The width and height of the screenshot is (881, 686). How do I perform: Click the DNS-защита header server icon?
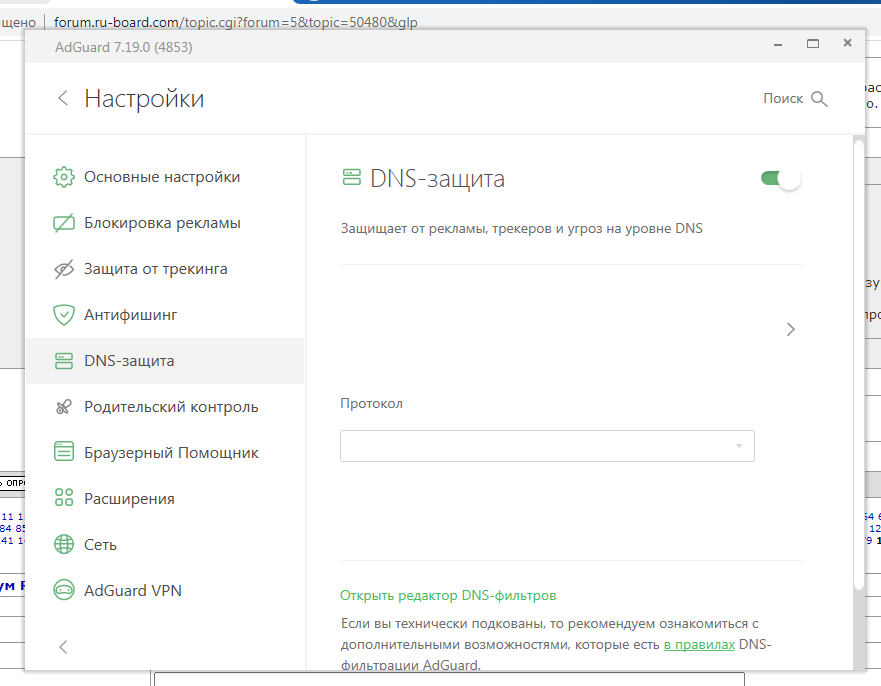pyautogui.click(x=352, y=178)
